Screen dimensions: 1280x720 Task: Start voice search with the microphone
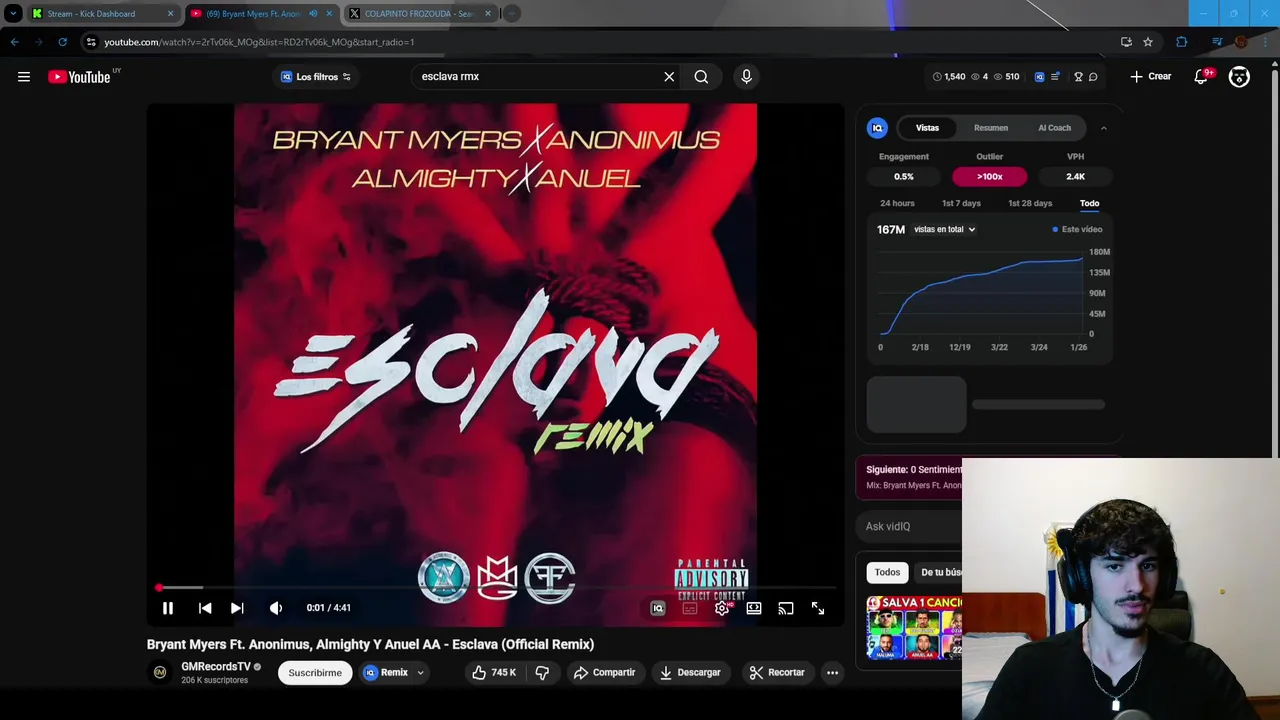tap(746, 76)
